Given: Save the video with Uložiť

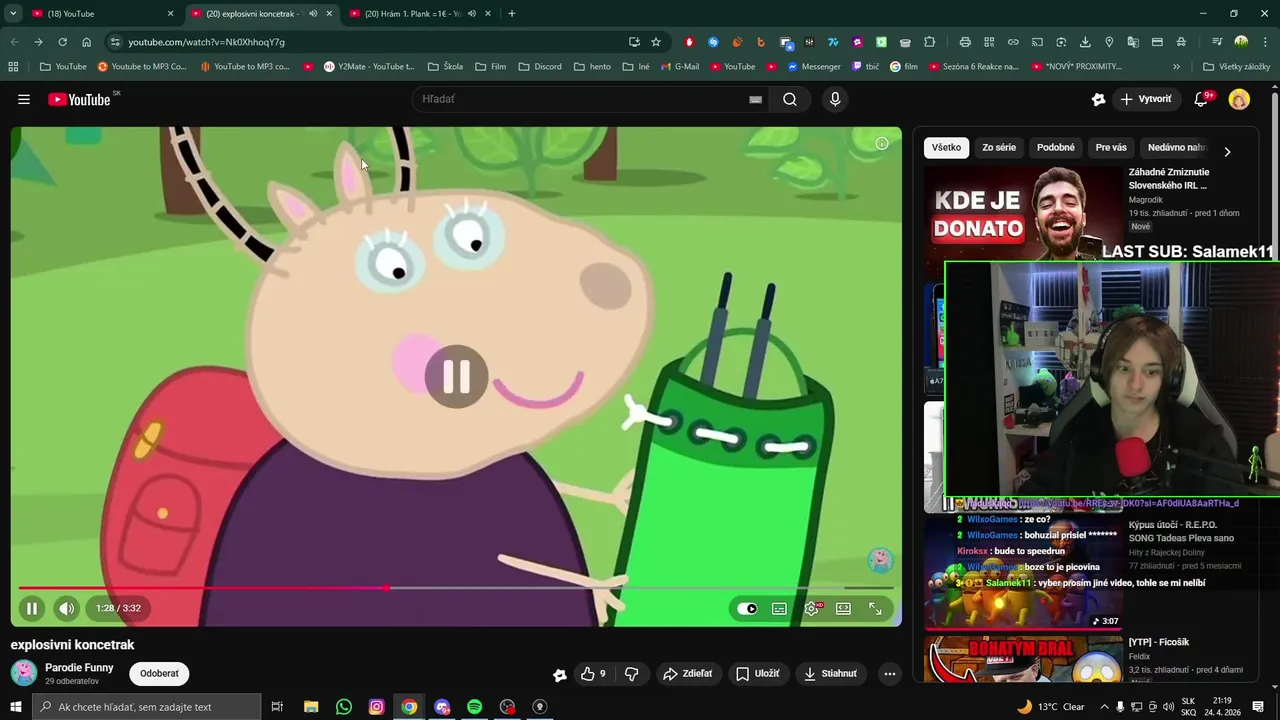Looking at the screenshot, I should point(757,674).
